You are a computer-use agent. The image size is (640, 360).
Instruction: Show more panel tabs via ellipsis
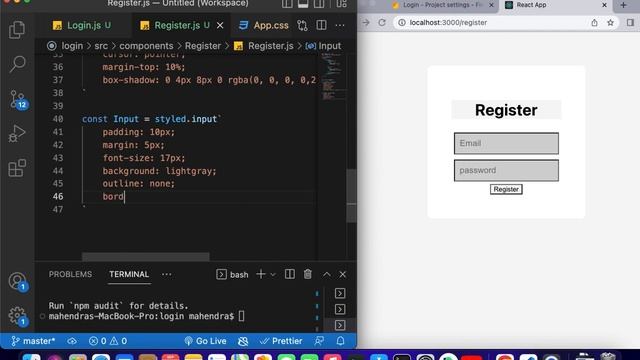pyautogui.click(x=167, y=274)
